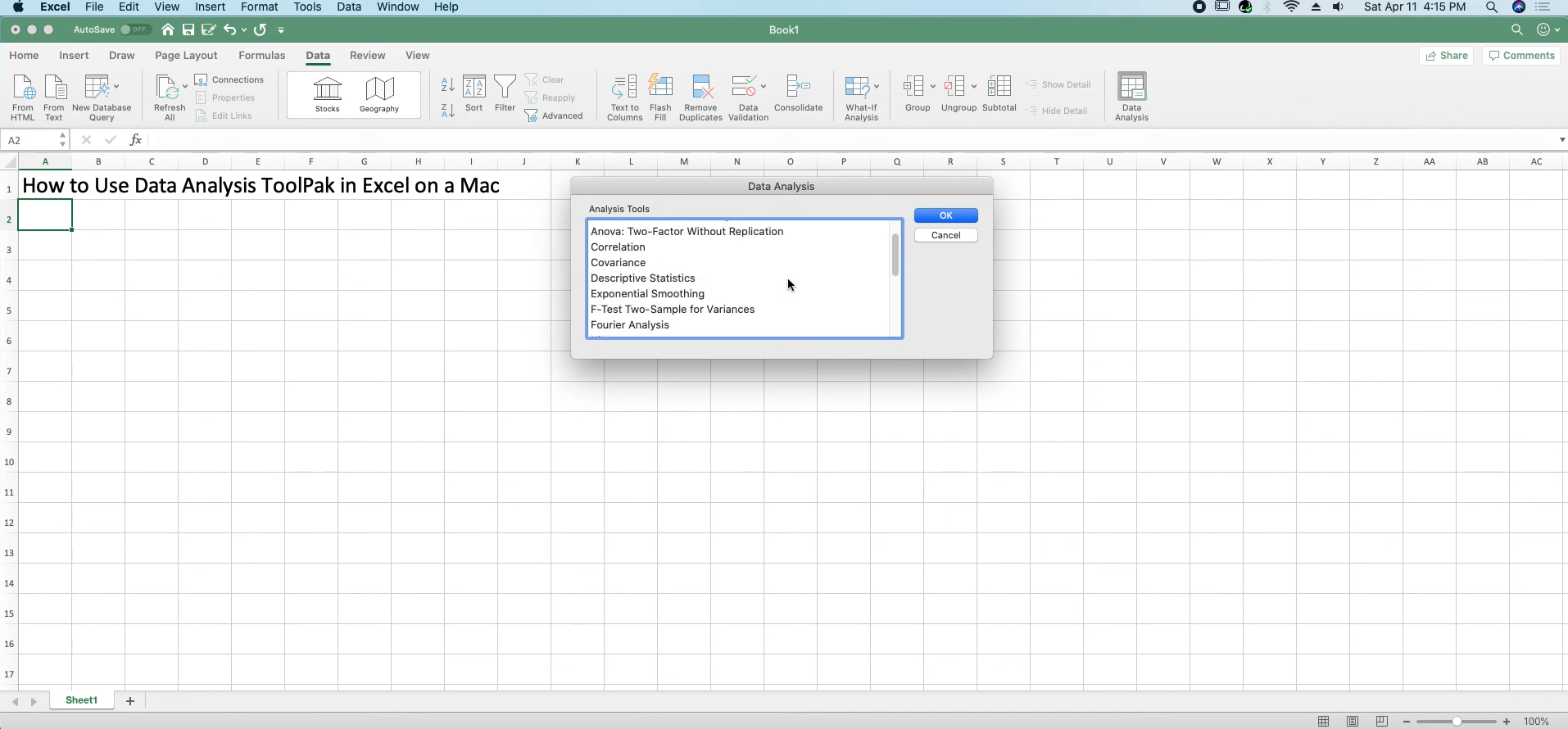Image resolution: width=1568 pixels, height=729 pixels.
Task: Select the Sheet1 tab
Action: [x=81, y=700]
